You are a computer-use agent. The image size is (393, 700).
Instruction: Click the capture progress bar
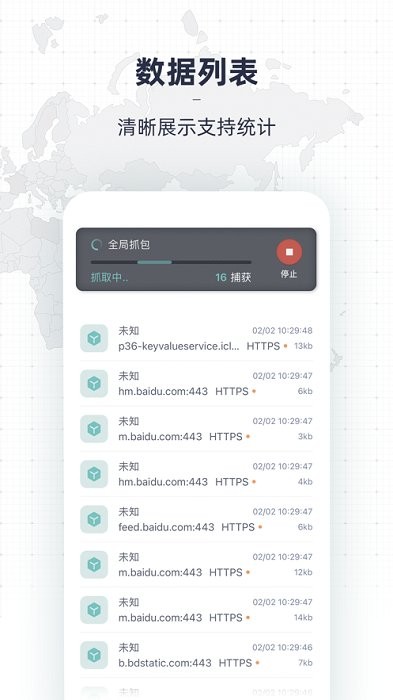pos(171,262)
